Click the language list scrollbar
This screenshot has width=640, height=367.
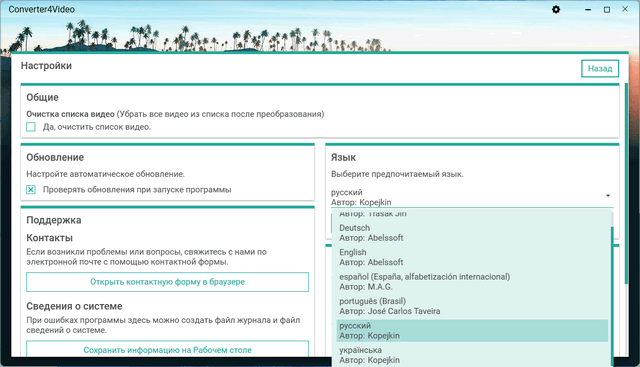click(x=612, y=296)
